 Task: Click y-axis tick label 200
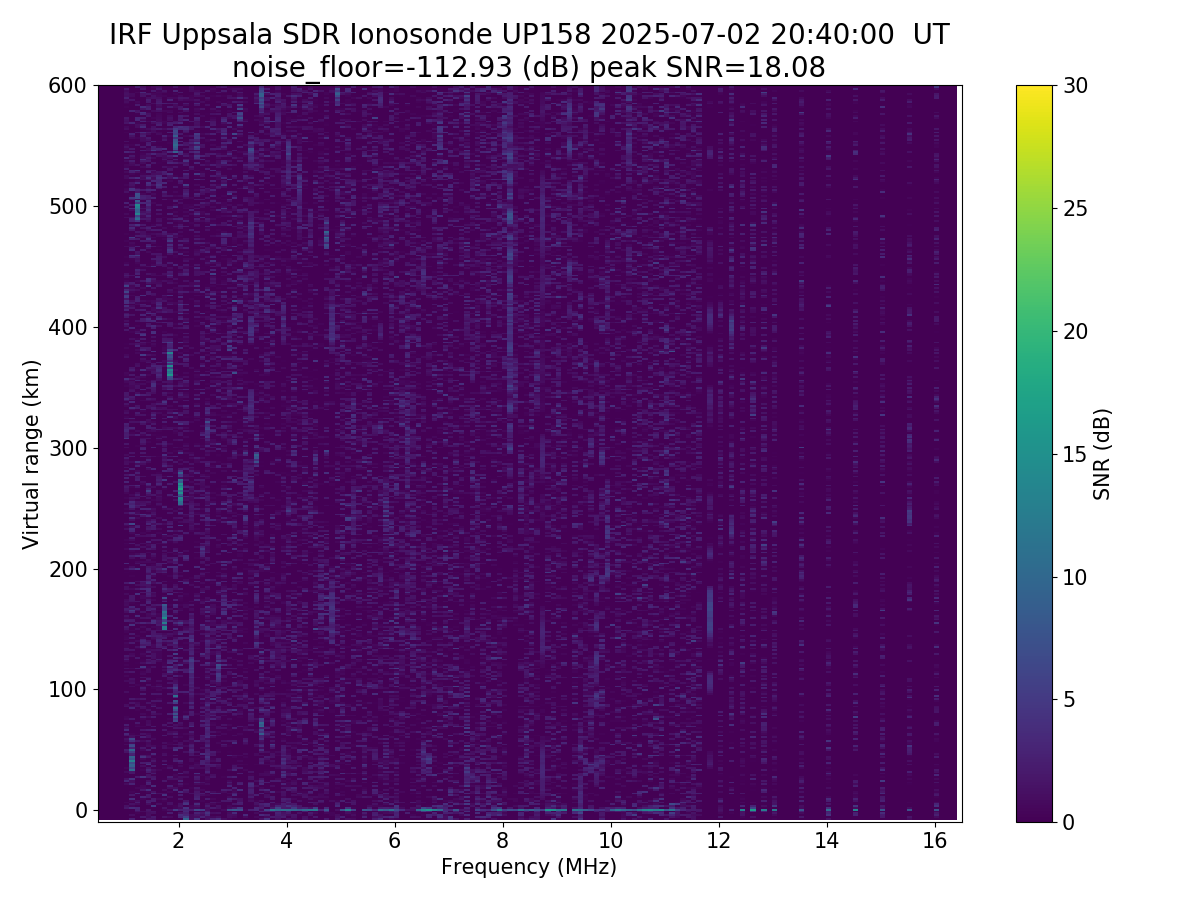[67, 569]
